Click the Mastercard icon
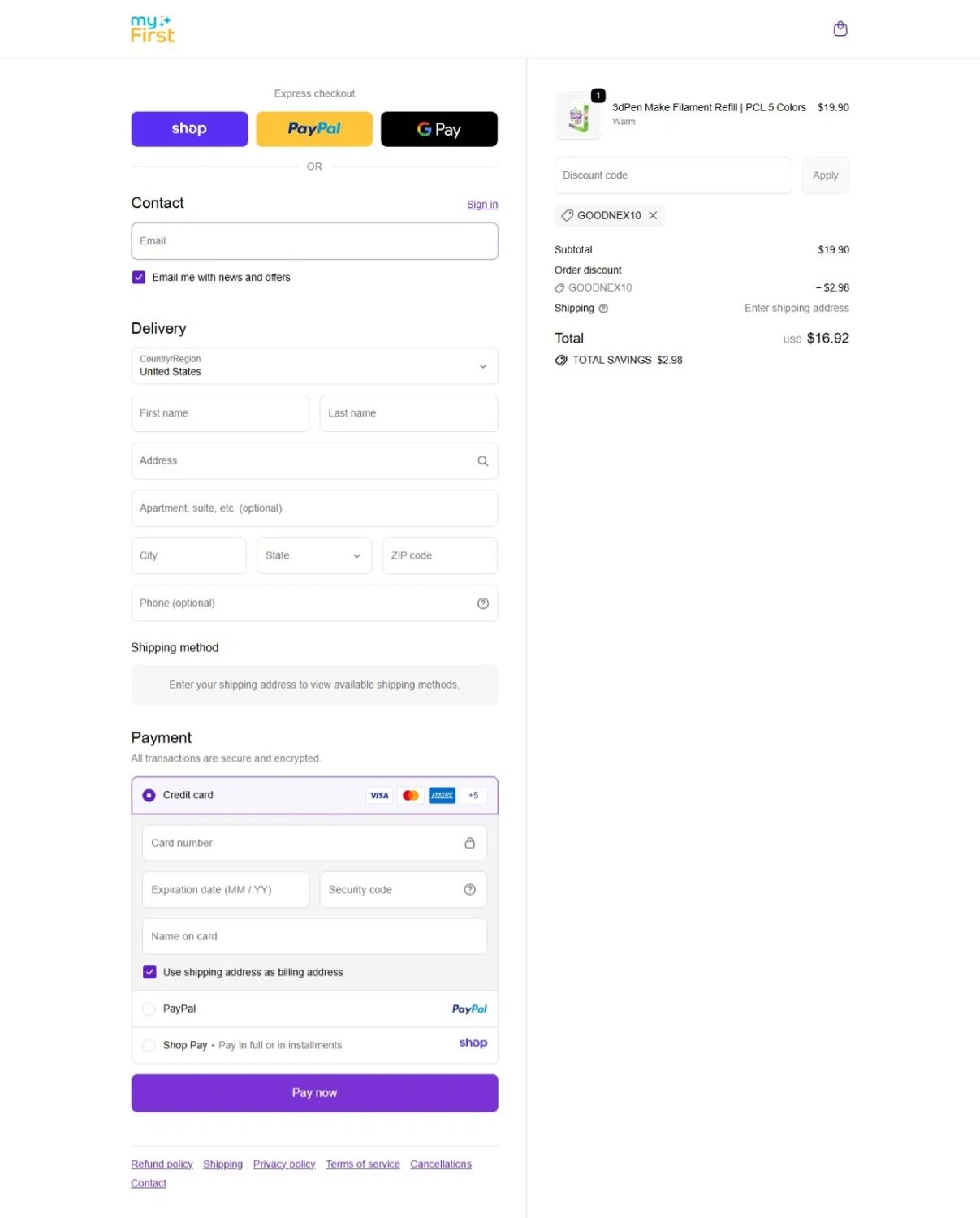Viewport: 980px width, 1218px height. point(411,796)
